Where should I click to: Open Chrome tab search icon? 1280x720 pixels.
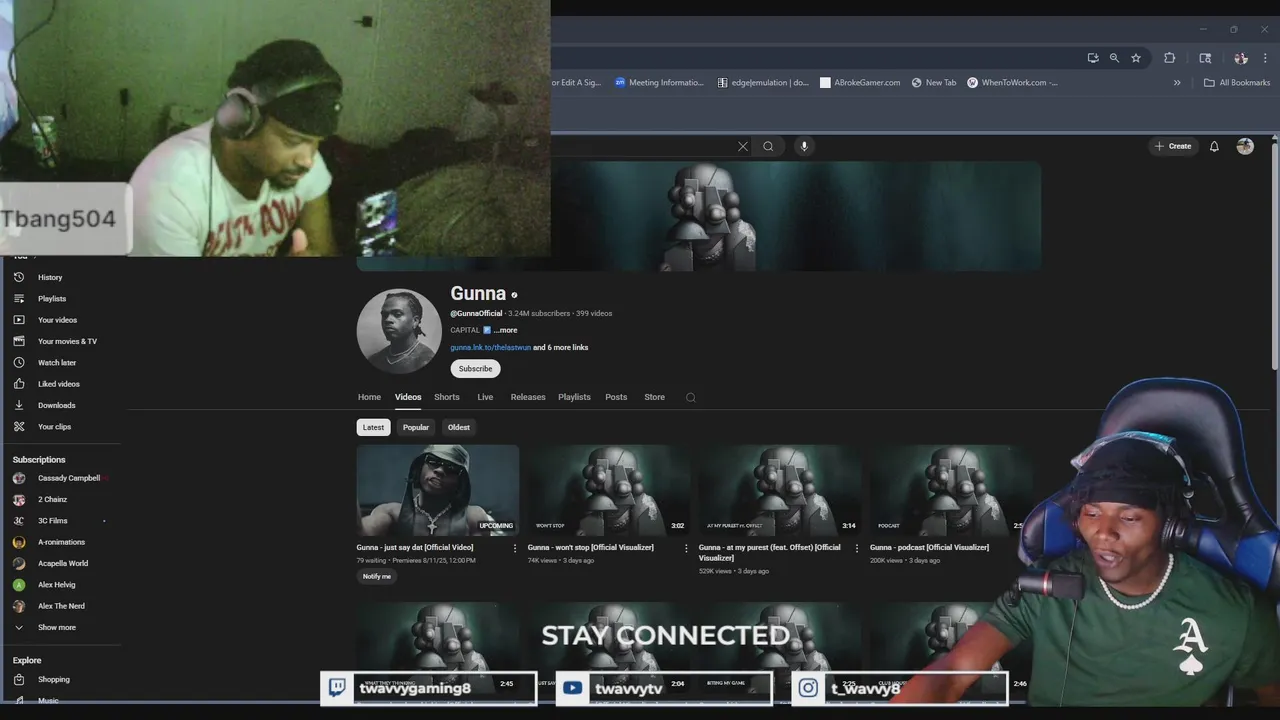tap(1205, 58)
